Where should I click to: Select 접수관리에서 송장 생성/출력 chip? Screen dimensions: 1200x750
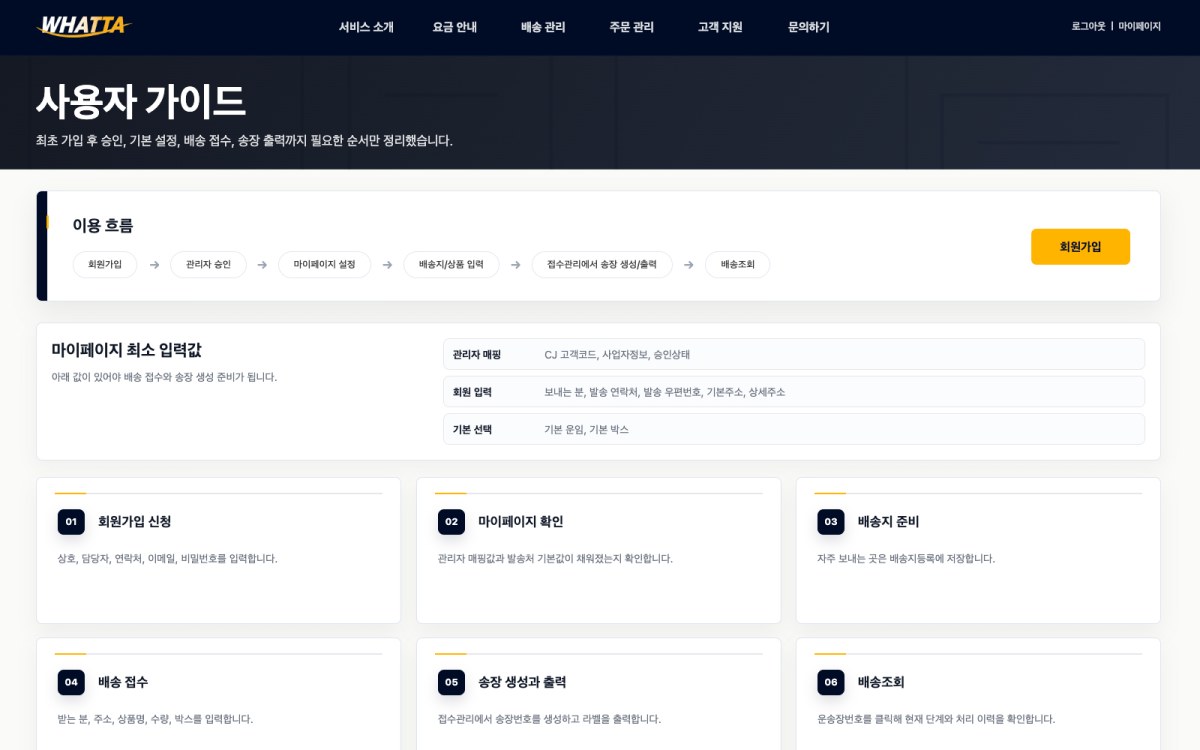602,264
